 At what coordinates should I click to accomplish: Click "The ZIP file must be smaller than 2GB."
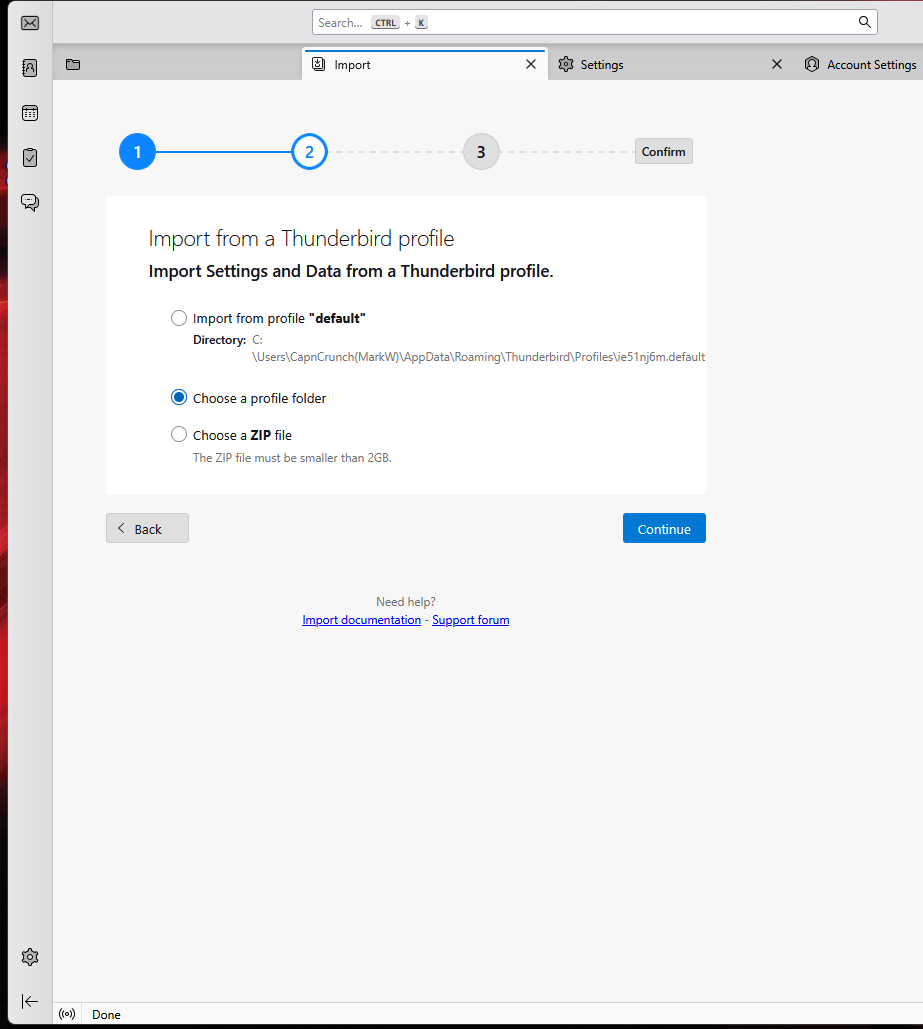tap(292, 458)
